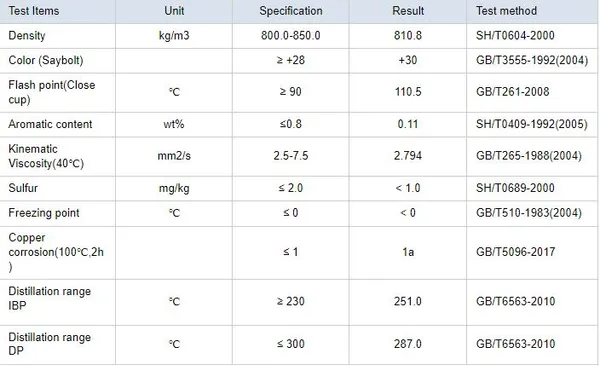Click the Flash point result 110.5
This screenshot has width=600, height=366.
[x=408, y=92]
